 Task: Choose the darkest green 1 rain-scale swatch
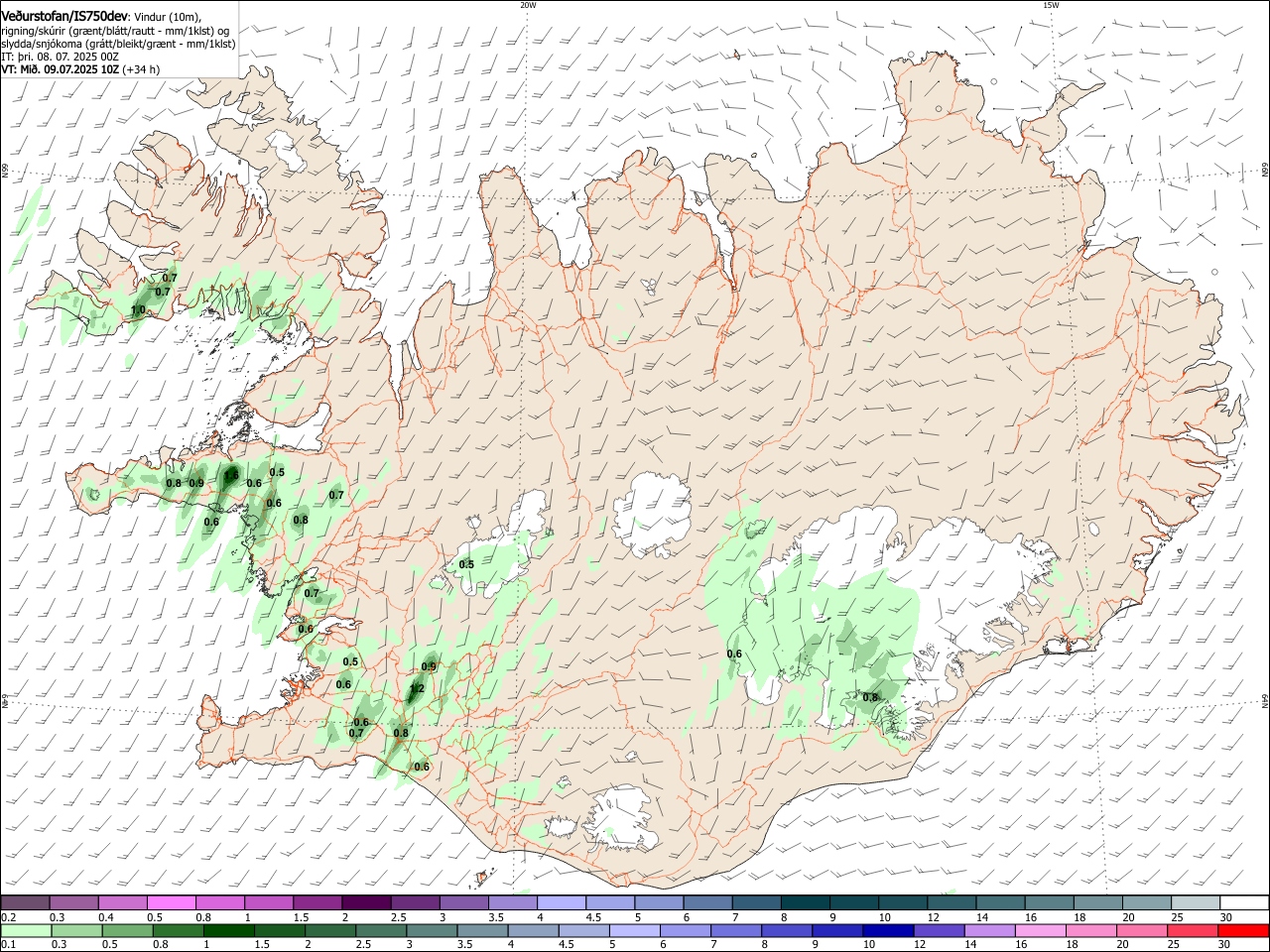coord(228,931)
